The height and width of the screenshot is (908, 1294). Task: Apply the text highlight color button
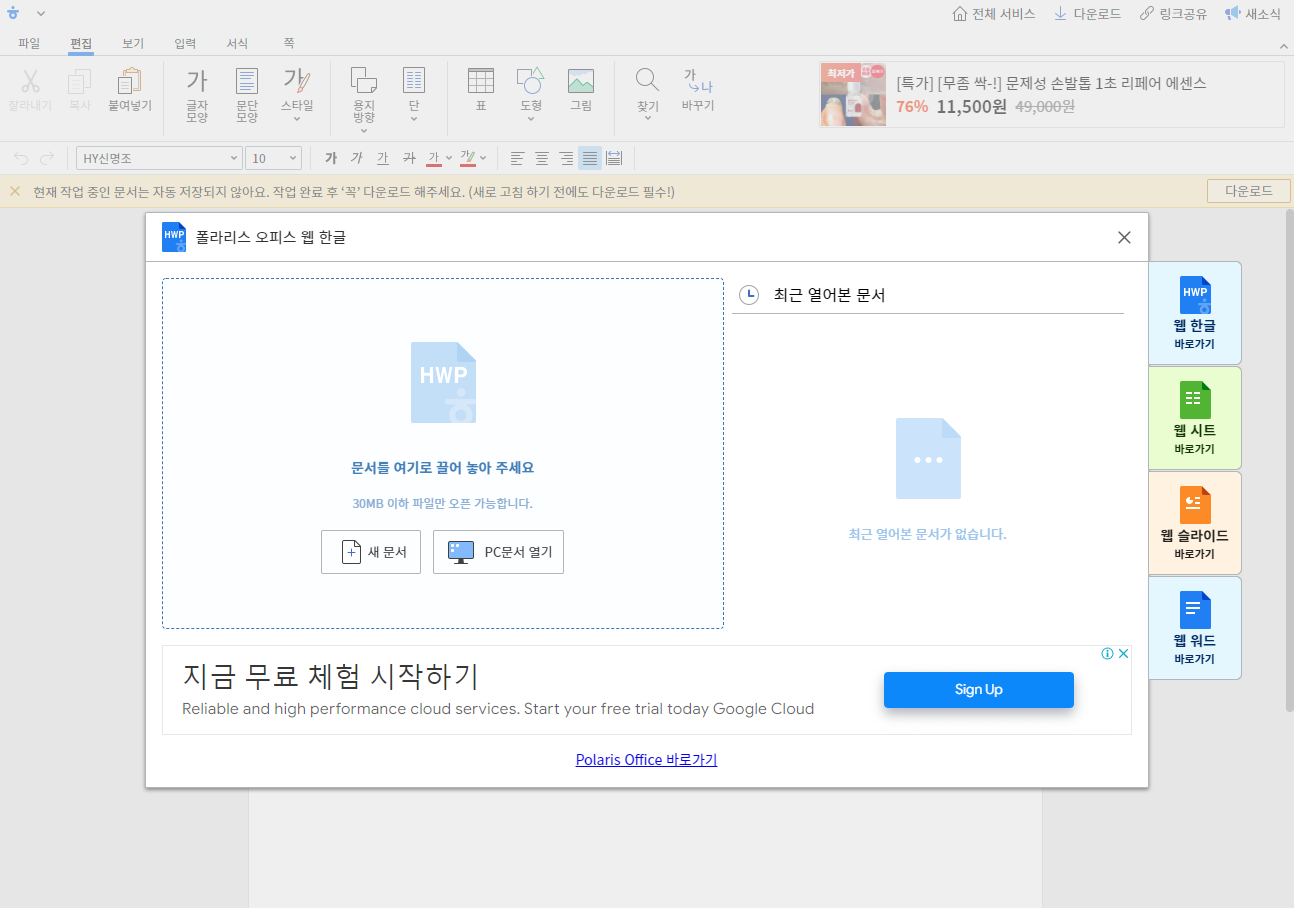(467, 158)
